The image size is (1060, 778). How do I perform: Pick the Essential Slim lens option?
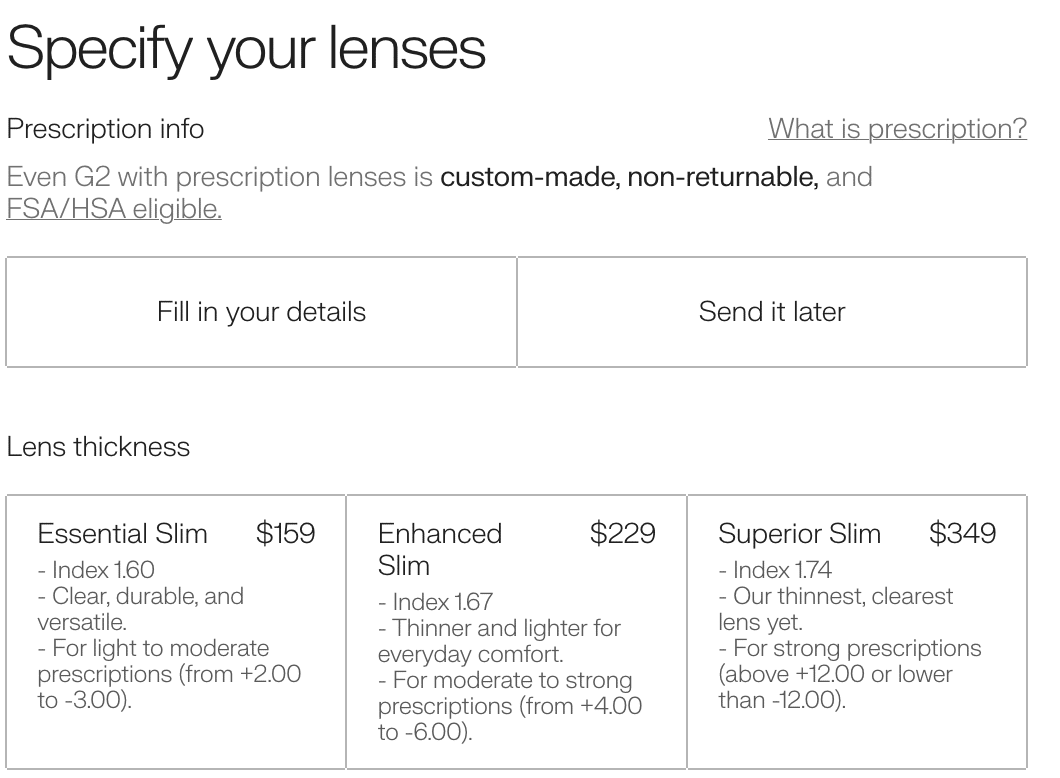point(176,632)
